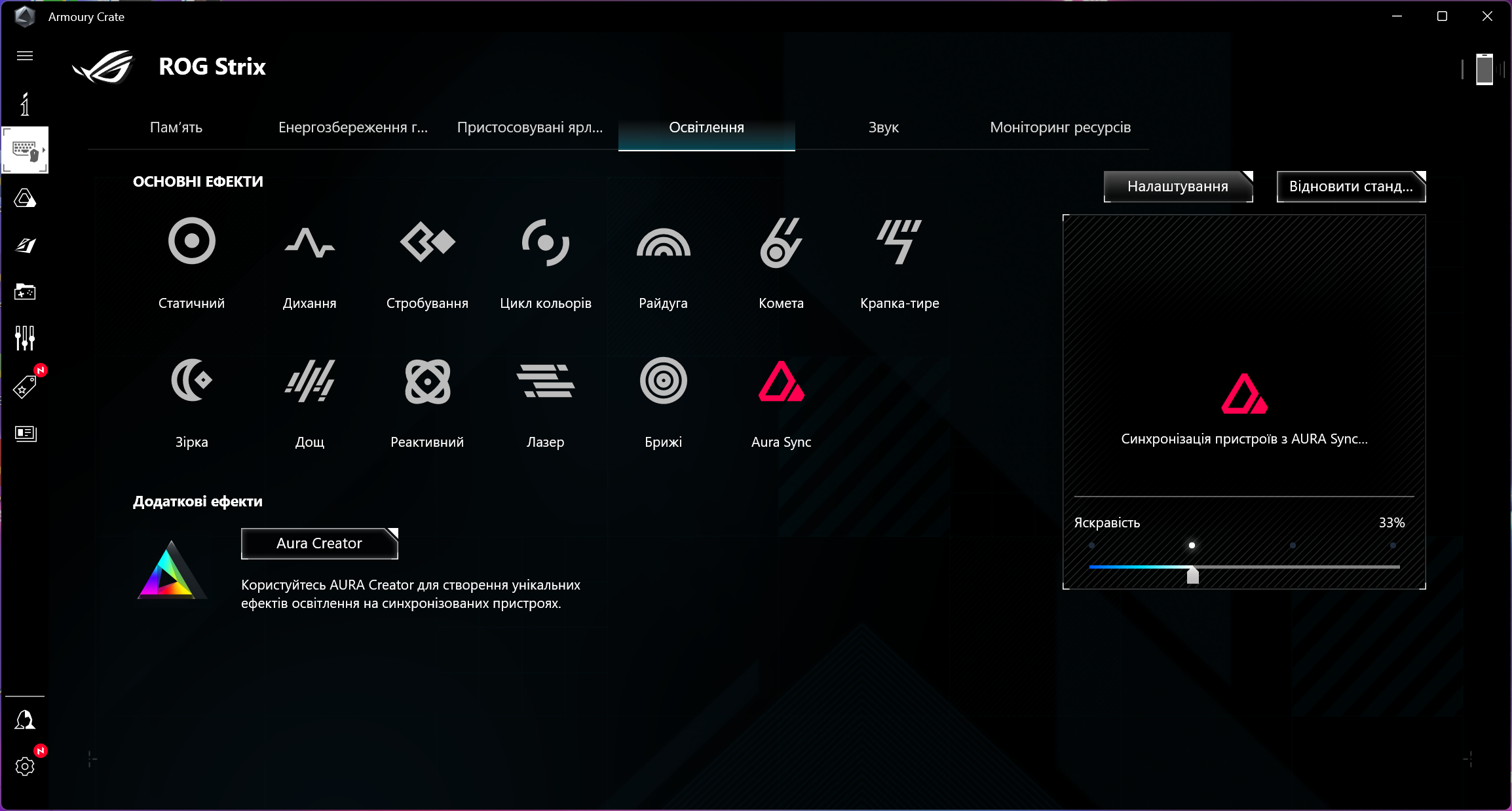Click the Налаштування button
The height and width of the screenshot is (811, 1512).
coord(1177,187)
